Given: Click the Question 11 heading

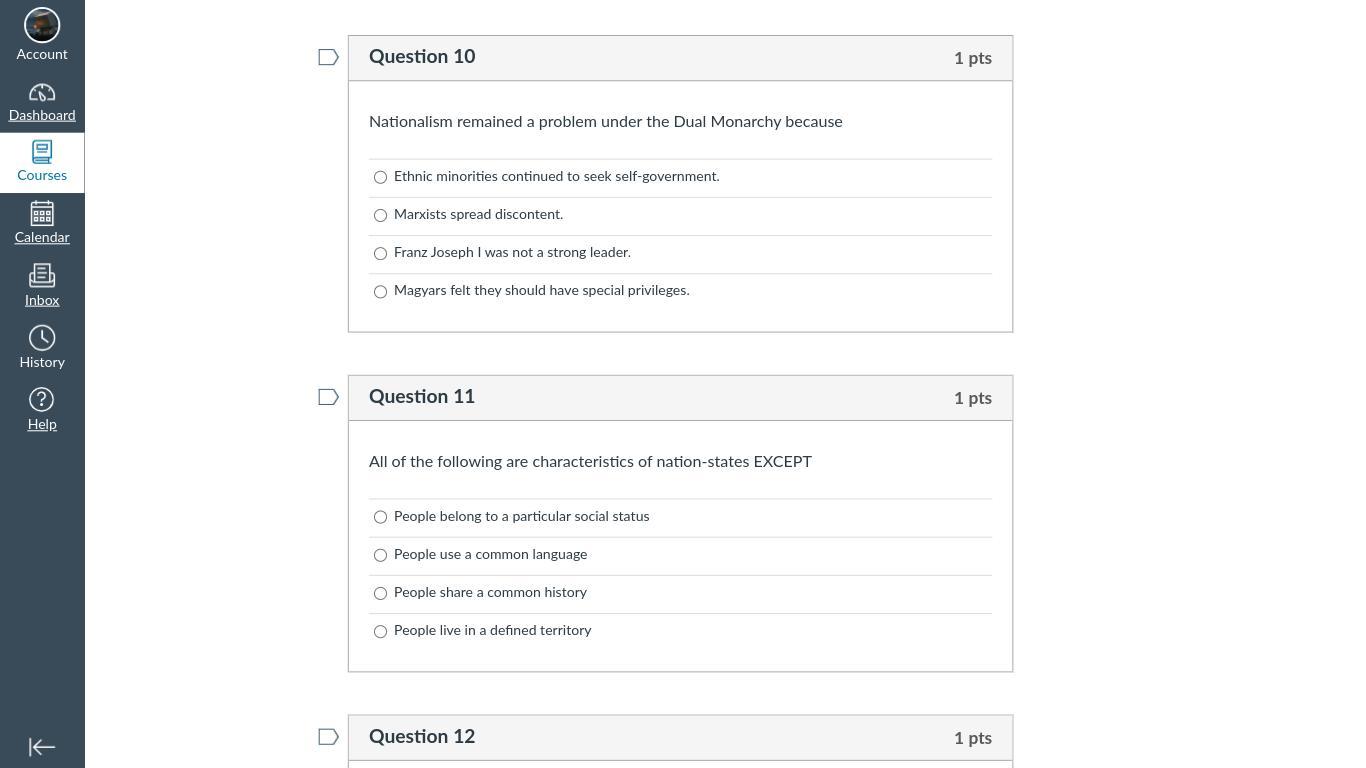Looking at the screenshot, I should (x=422, y=397).
